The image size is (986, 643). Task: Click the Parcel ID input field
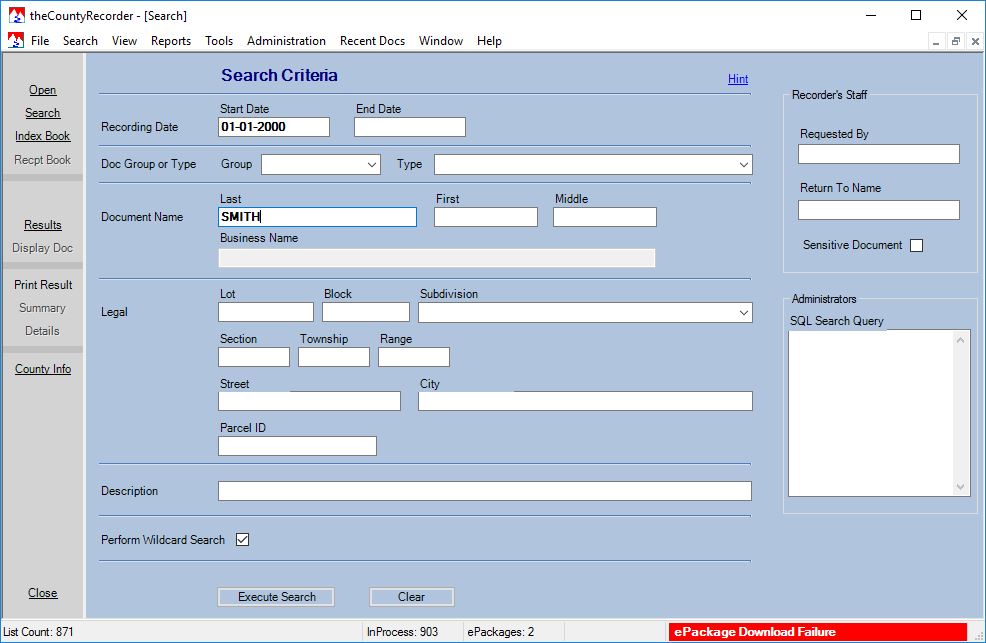(x=297, y=446)
